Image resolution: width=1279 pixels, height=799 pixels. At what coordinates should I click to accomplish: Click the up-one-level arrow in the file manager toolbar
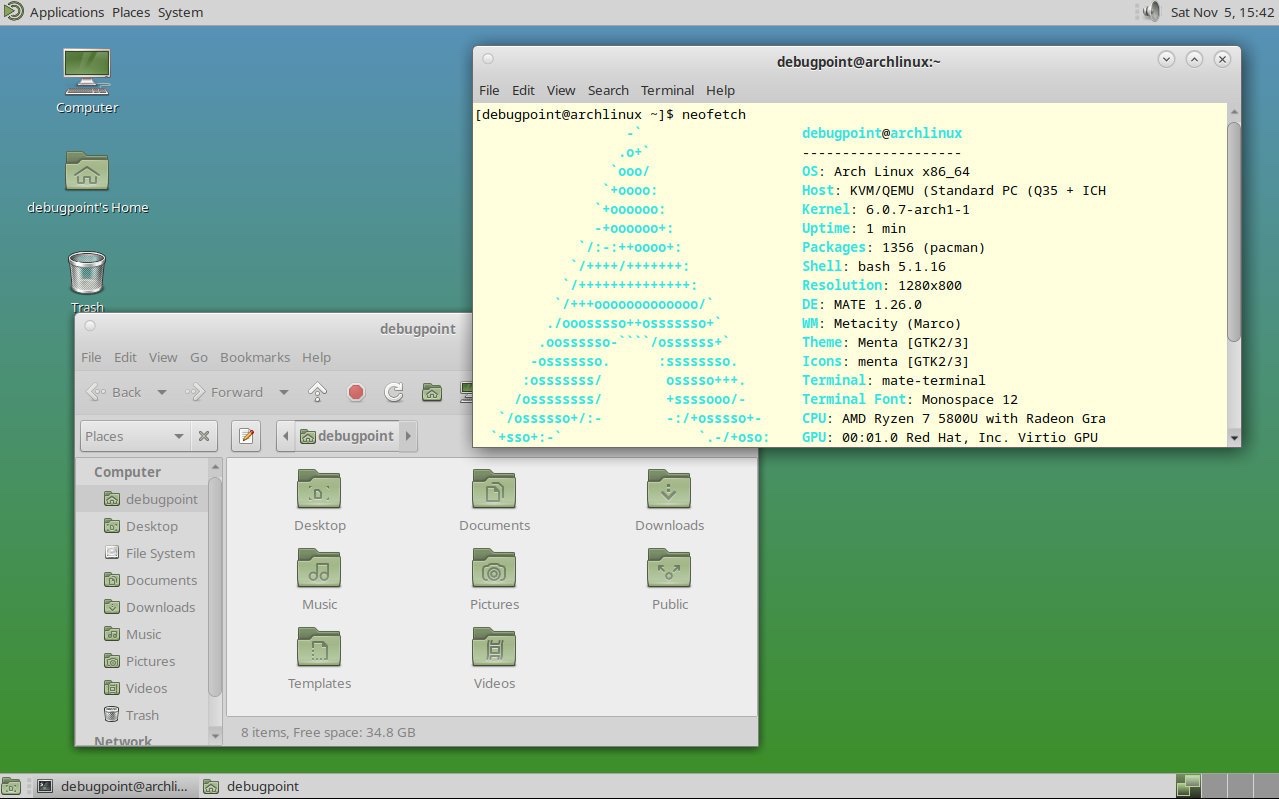(x=317, y=392)
